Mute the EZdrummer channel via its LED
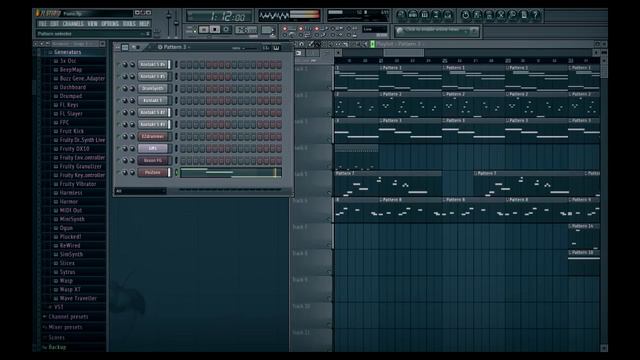Image resolution: width=640 pixels, height=360 pixels. point(119,136)
